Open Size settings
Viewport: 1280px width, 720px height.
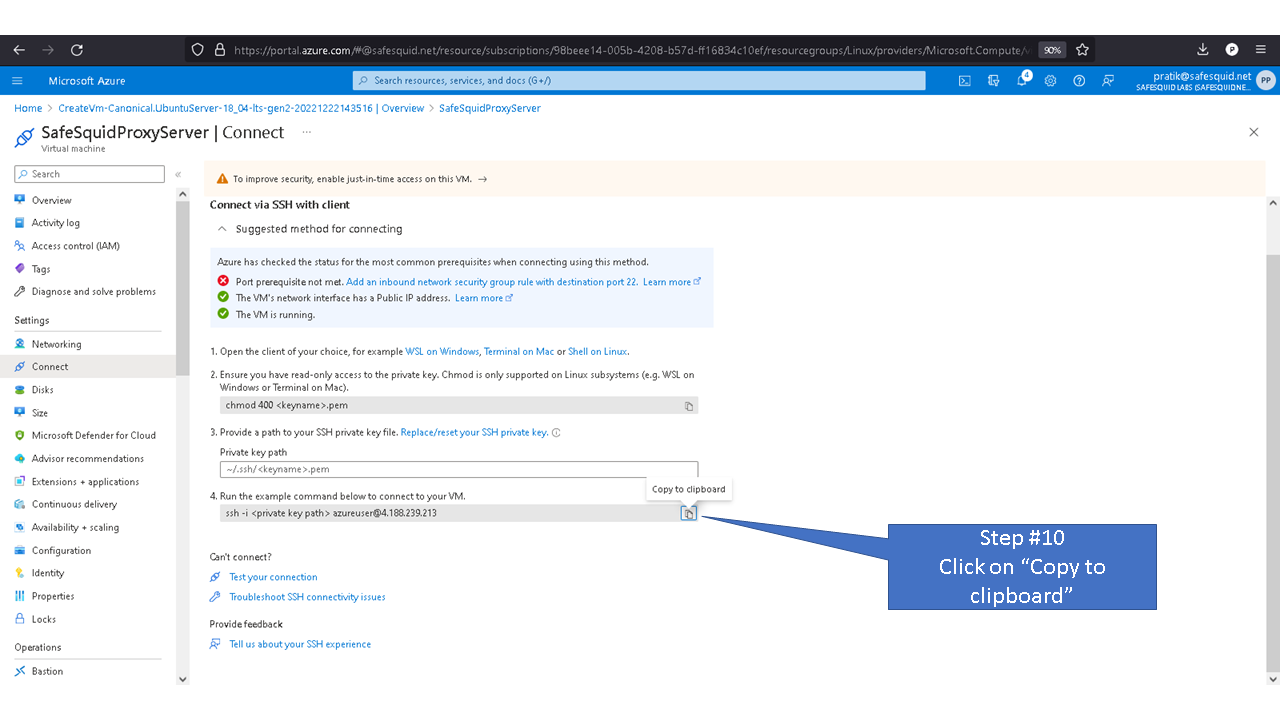39,413
